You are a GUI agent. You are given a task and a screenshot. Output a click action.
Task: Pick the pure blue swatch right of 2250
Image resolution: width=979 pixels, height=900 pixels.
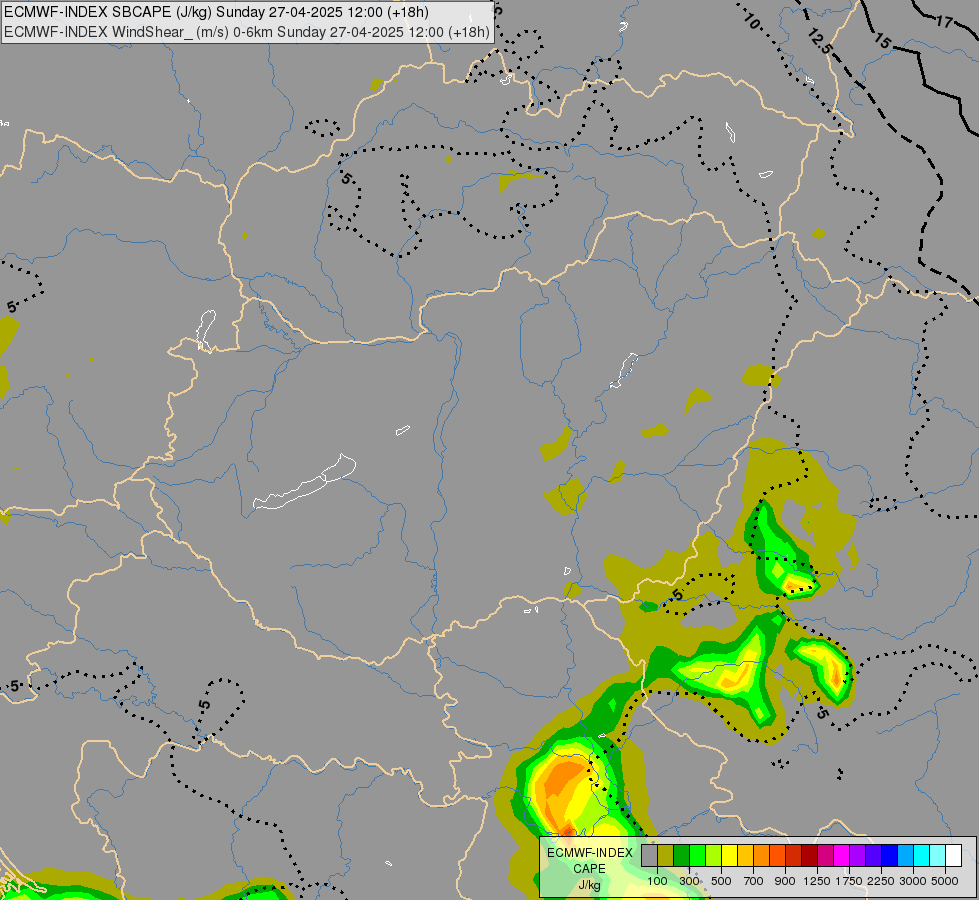click(890, 856)
